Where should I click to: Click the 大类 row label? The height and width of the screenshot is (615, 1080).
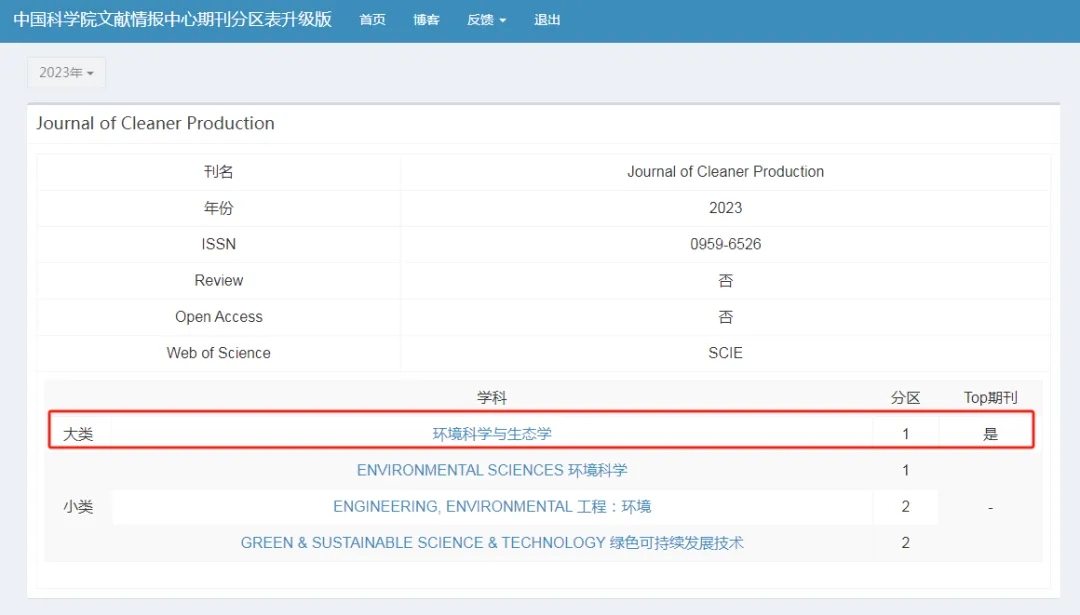[x=78, y=434]
